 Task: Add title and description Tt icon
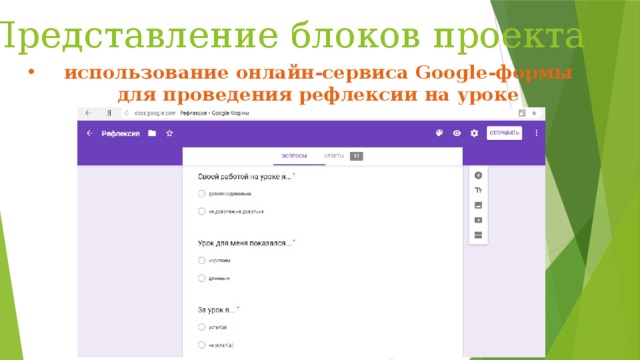(x=478, y=190)
